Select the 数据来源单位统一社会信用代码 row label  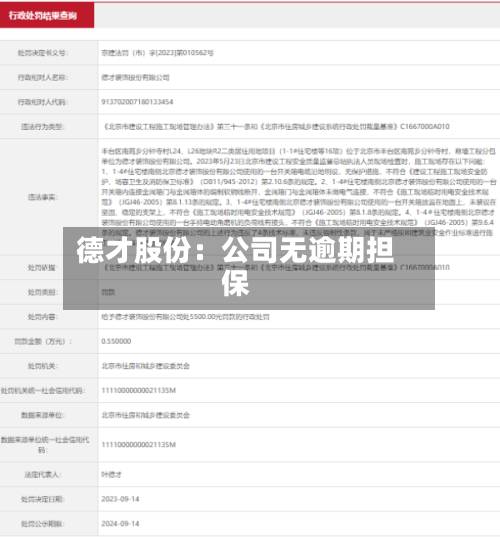pyautogui.click(x=45, y=445)
